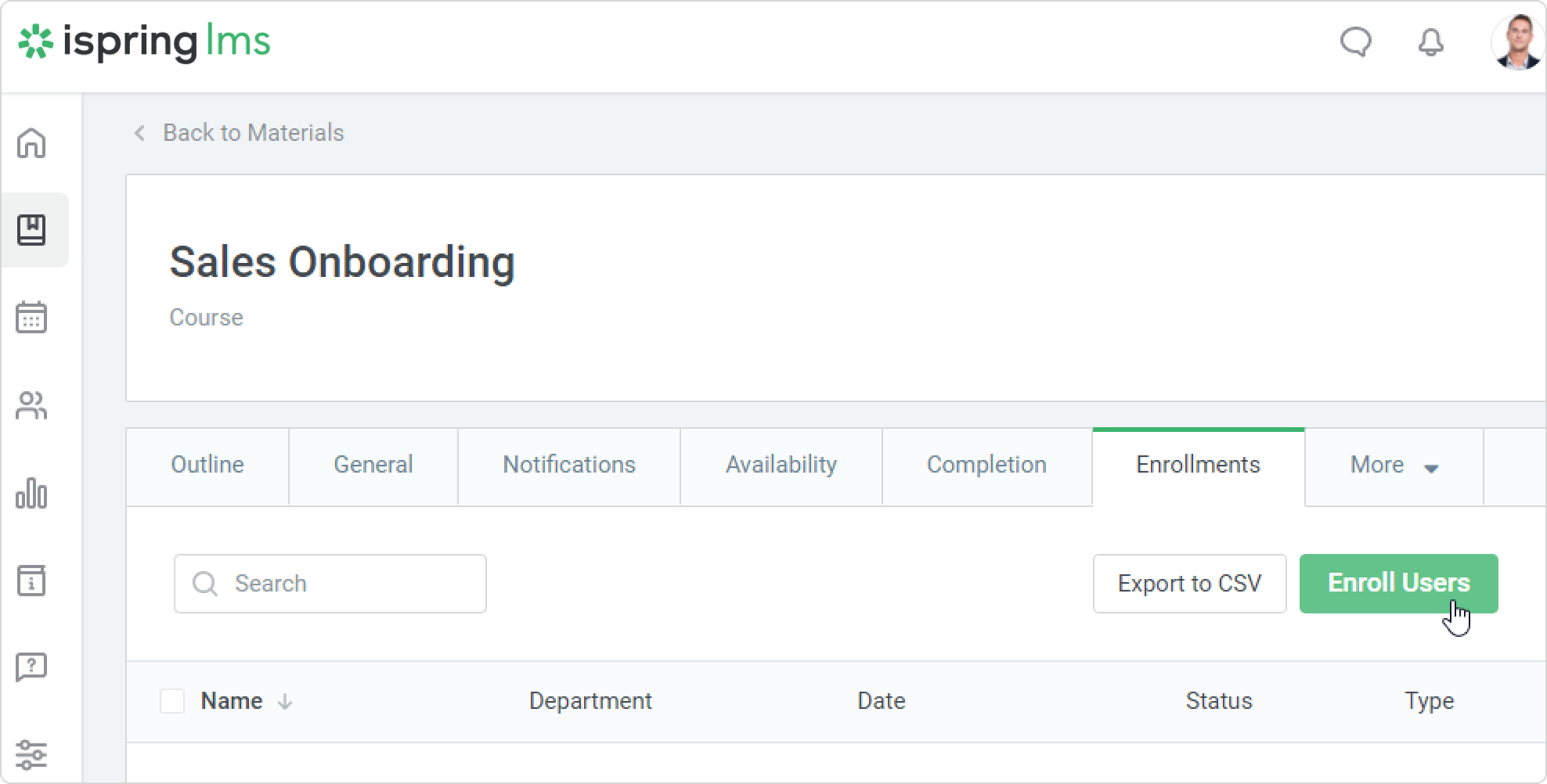Go Back to Materials link
This screenshot has width=1547, height=784.
tap(252, 133)
